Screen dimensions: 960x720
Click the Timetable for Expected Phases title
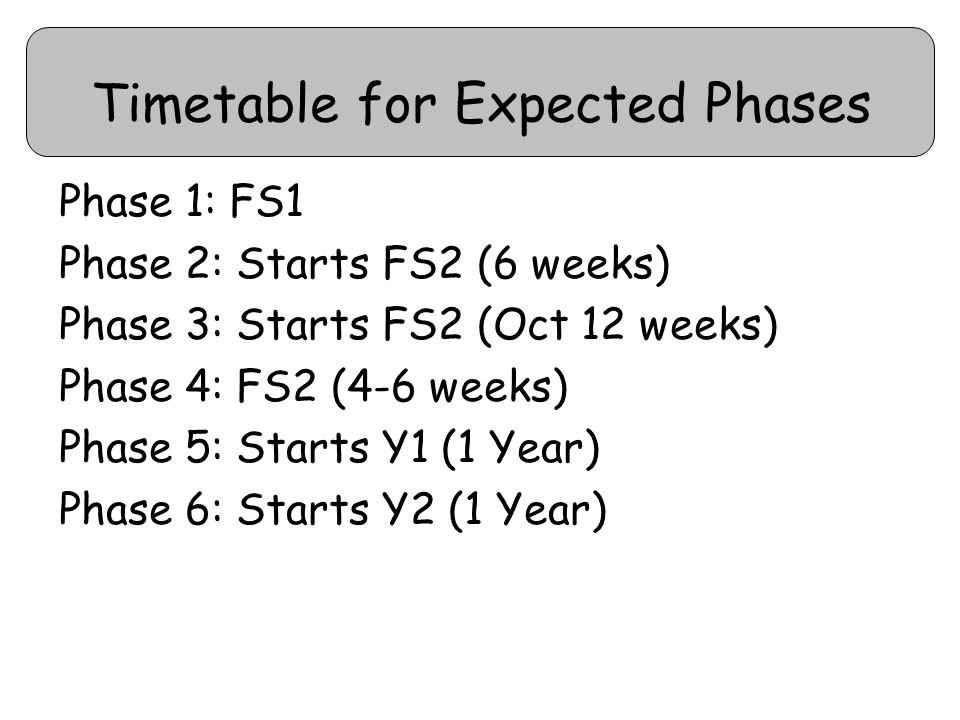[482, 103]
